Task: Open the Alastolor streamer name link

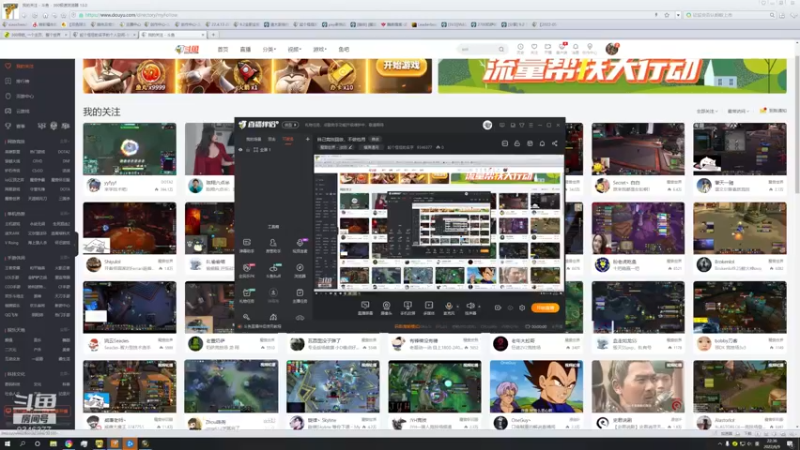Action: click(x=725, y=420)
